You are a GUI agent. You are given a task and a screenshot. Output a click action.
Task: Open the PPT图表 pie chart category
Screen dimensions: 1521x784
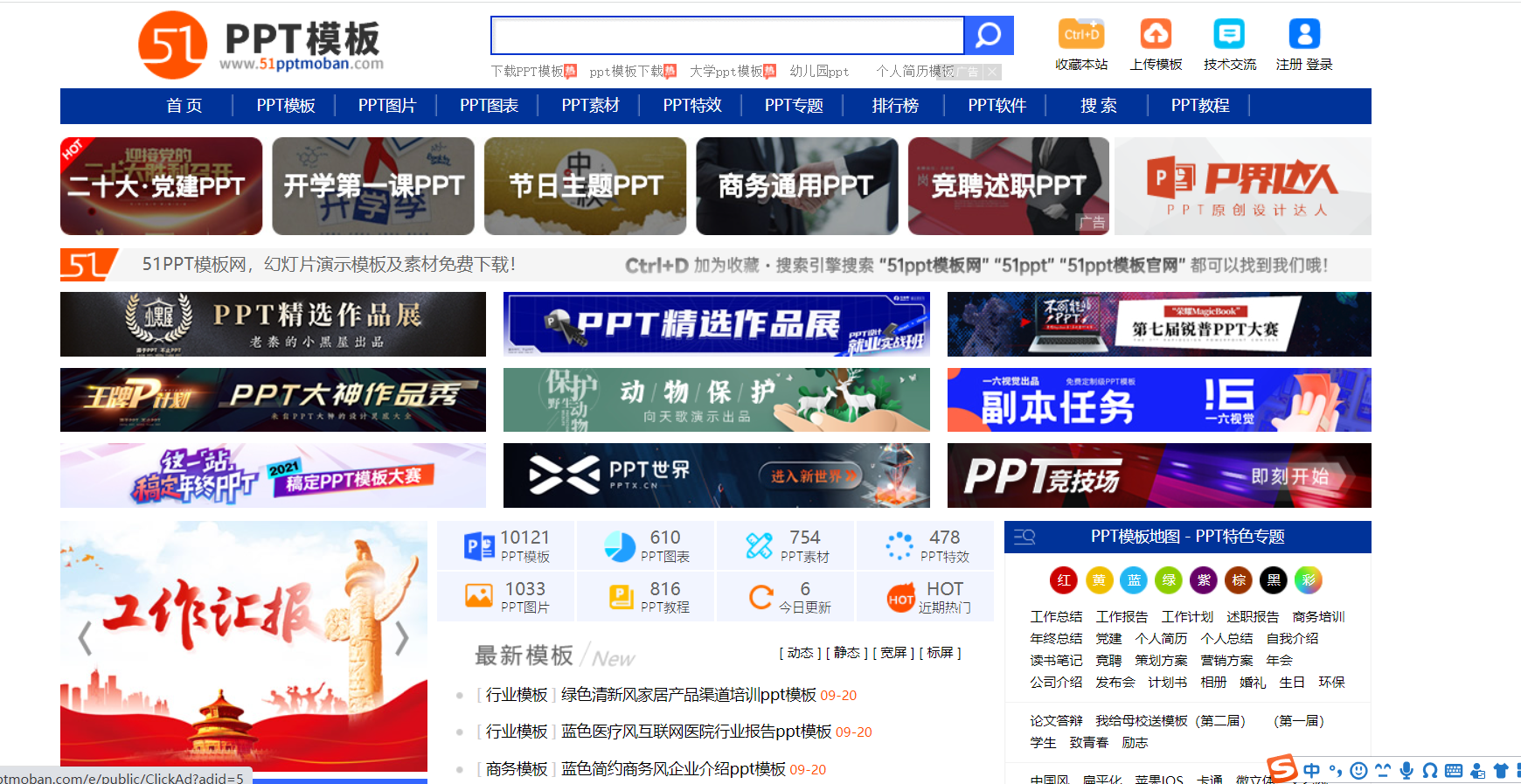click(x=620, y=546)
